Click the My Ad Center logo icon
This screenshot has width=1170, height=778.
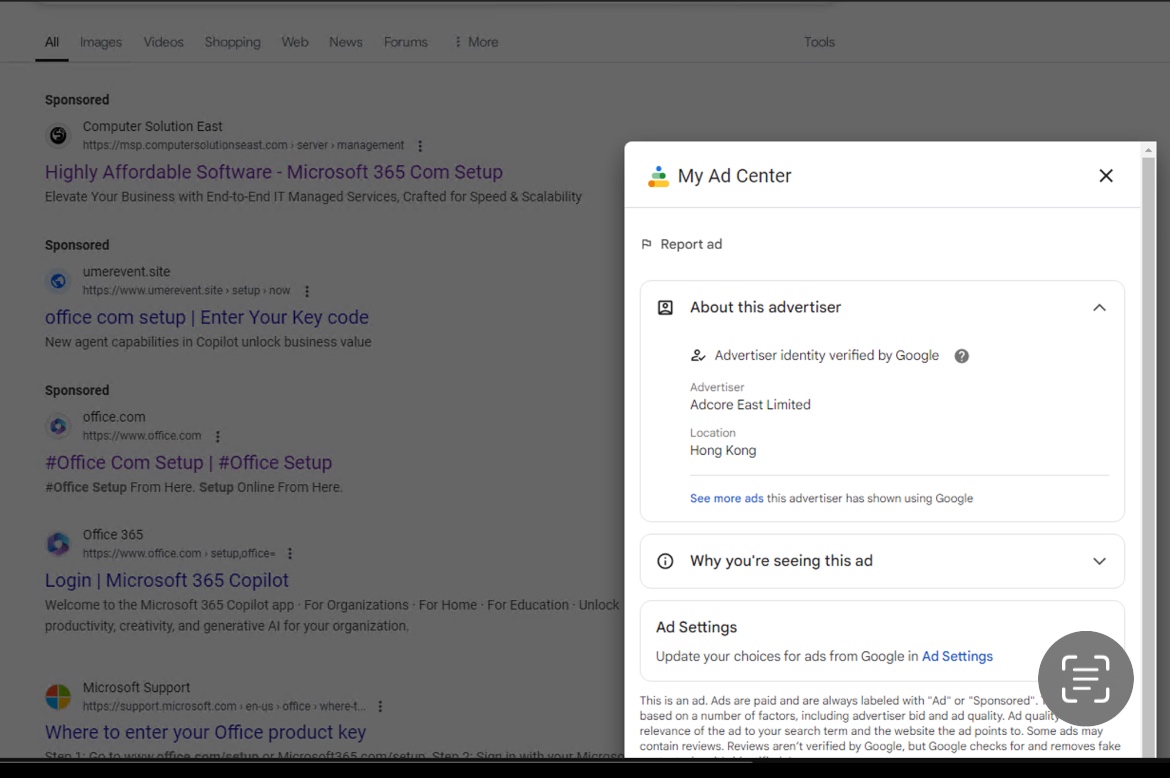pyautogui.click(x=659, y=175)
